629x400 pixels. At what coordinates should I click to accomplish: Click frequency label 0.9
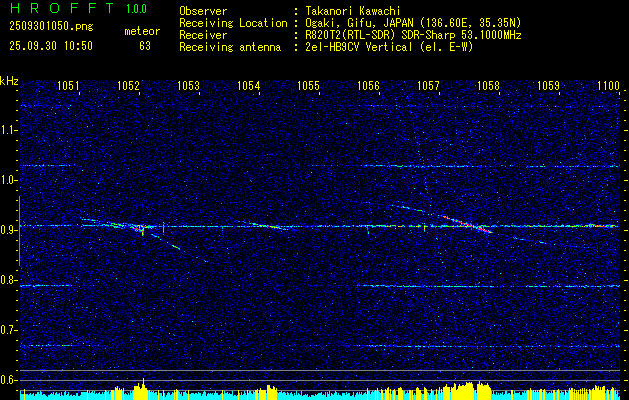(x=7, y=230)
